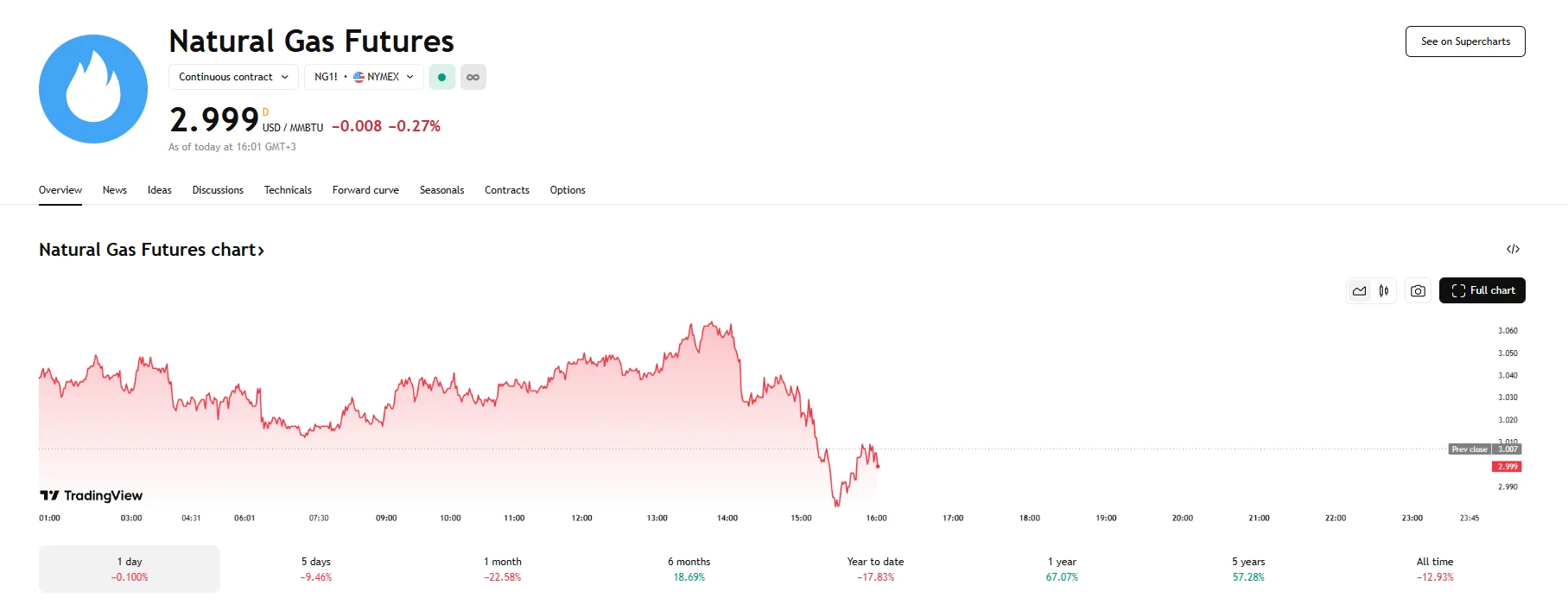This screenshot has width=1568, height=611.
Task: Select the 6 months range showing 18.69%
Action: [689, 568]
